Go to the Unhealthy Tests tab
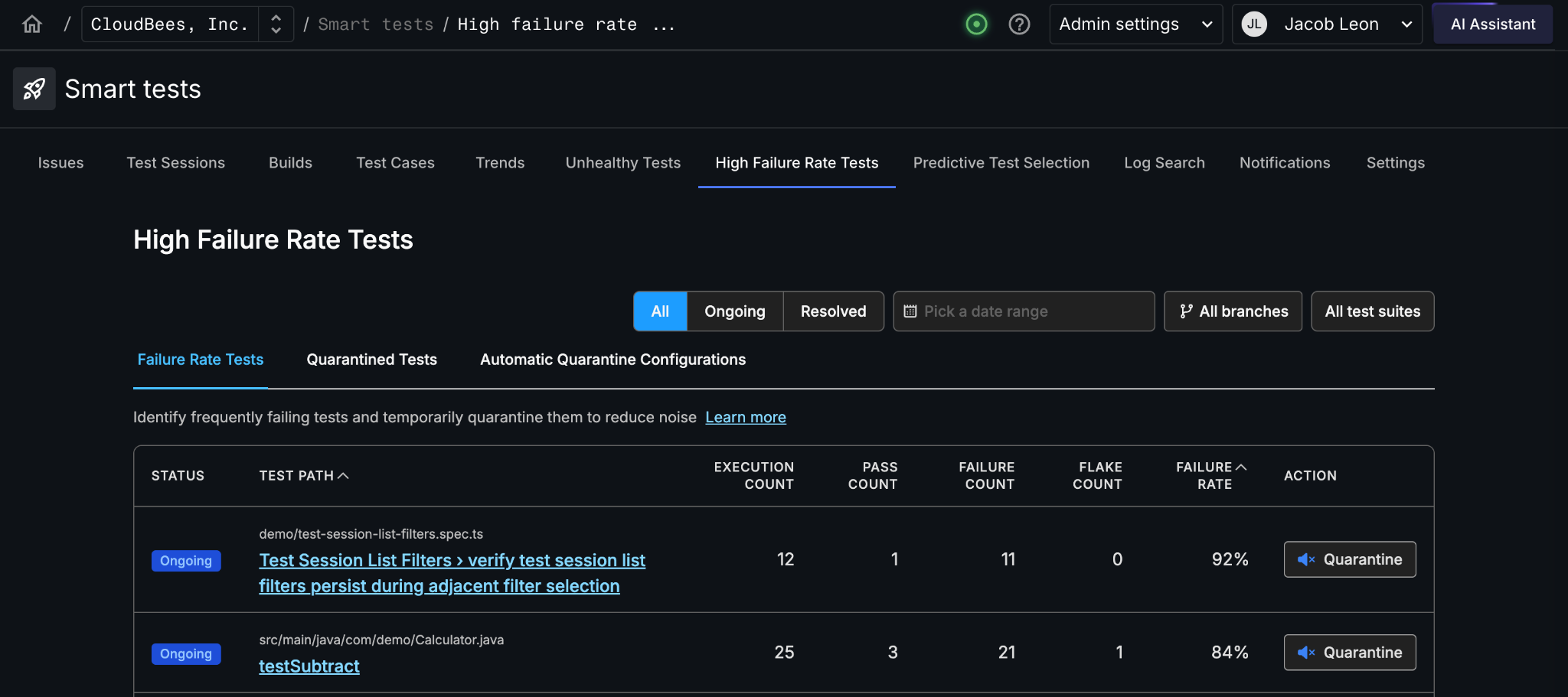The width and height of the screenshot is (1568, 697). [623, 163]
